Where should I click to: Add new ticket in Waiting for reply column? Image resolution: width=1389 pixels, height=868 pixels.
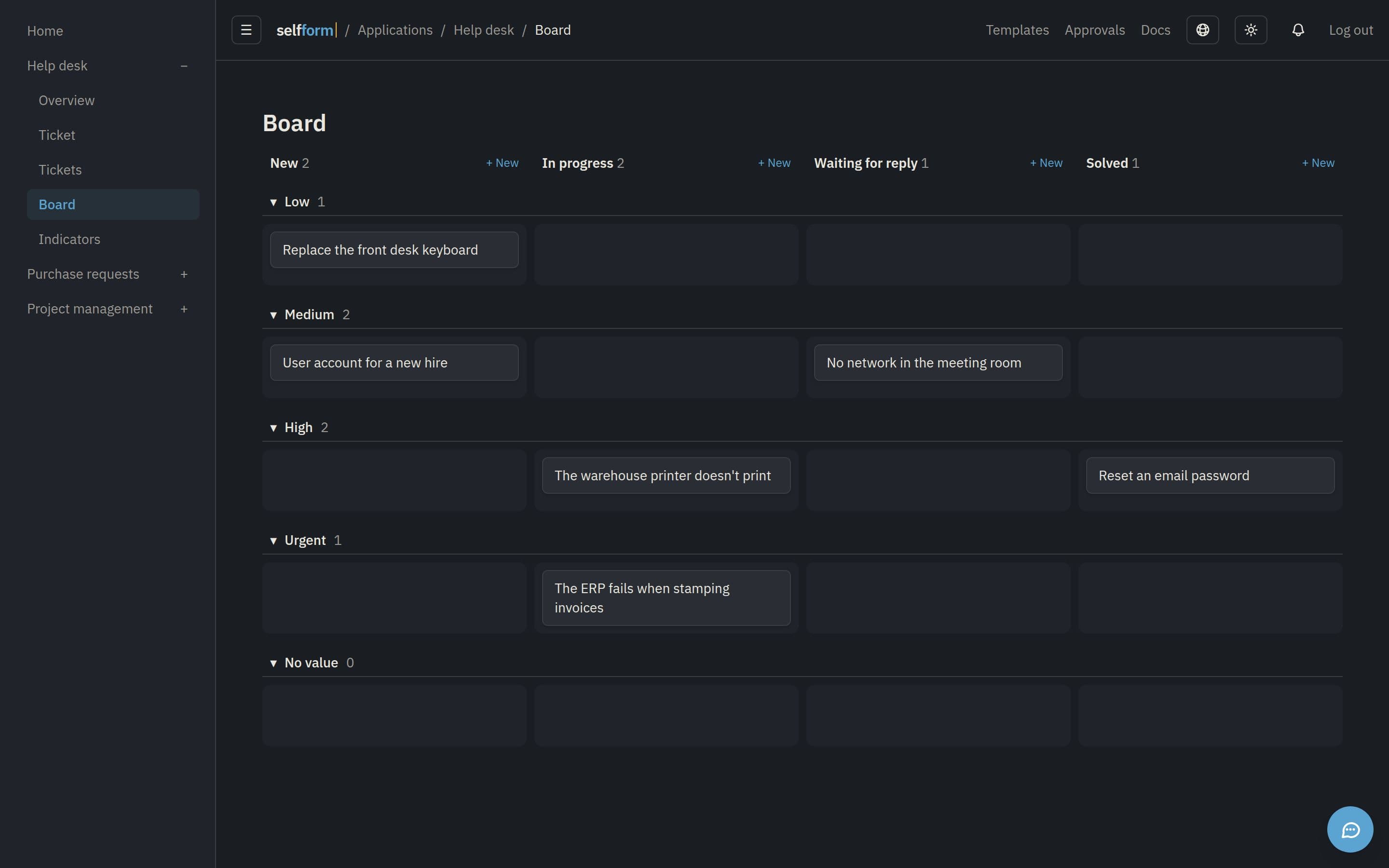click(x=1047, y=163)
